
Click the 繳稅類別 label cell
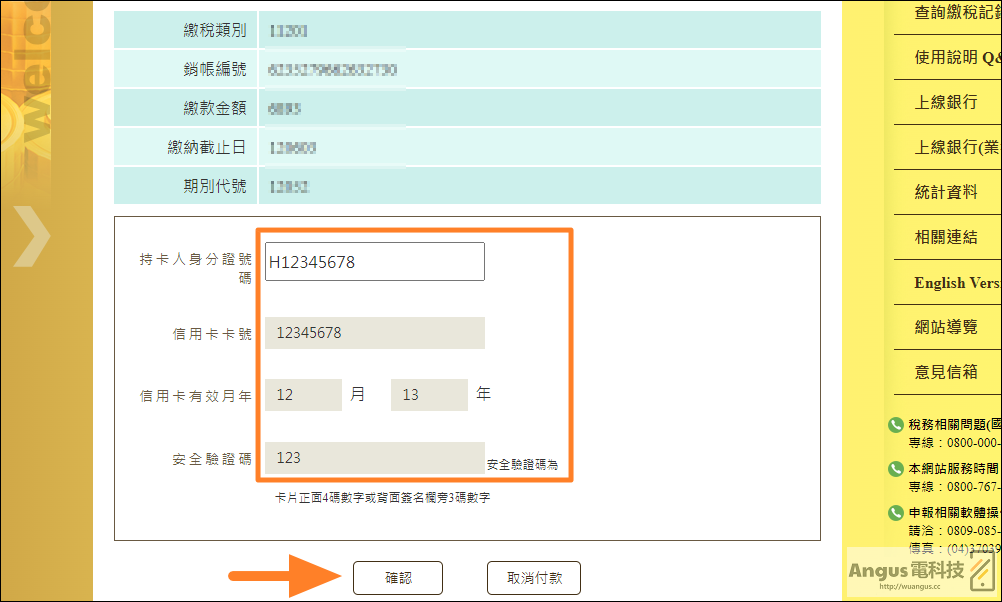click(x=185, y=30)
